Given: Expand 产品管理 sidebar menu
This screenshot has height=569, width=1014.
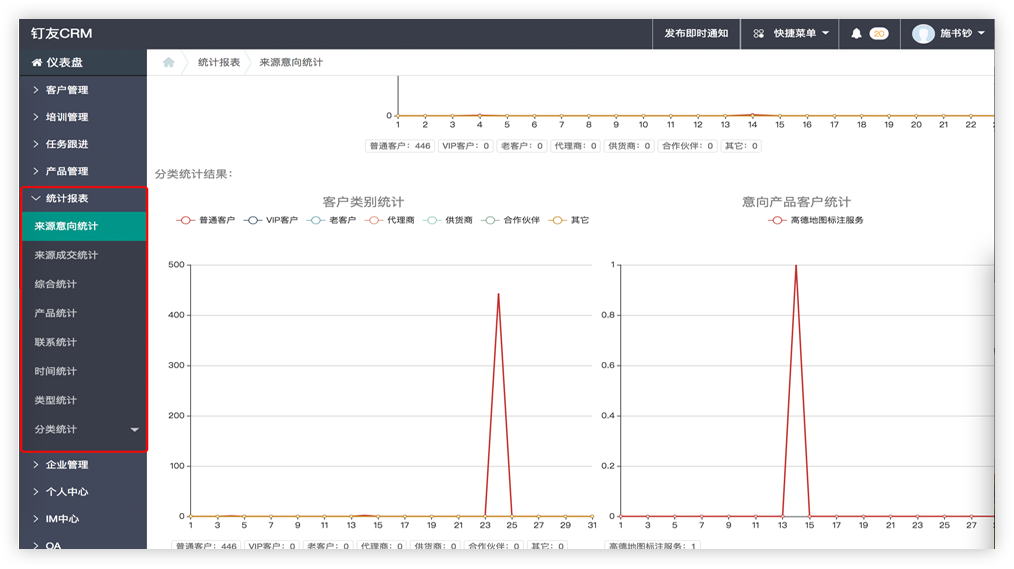Looking at the screenshot, I should pyautogui.click(x=83, y=171).
